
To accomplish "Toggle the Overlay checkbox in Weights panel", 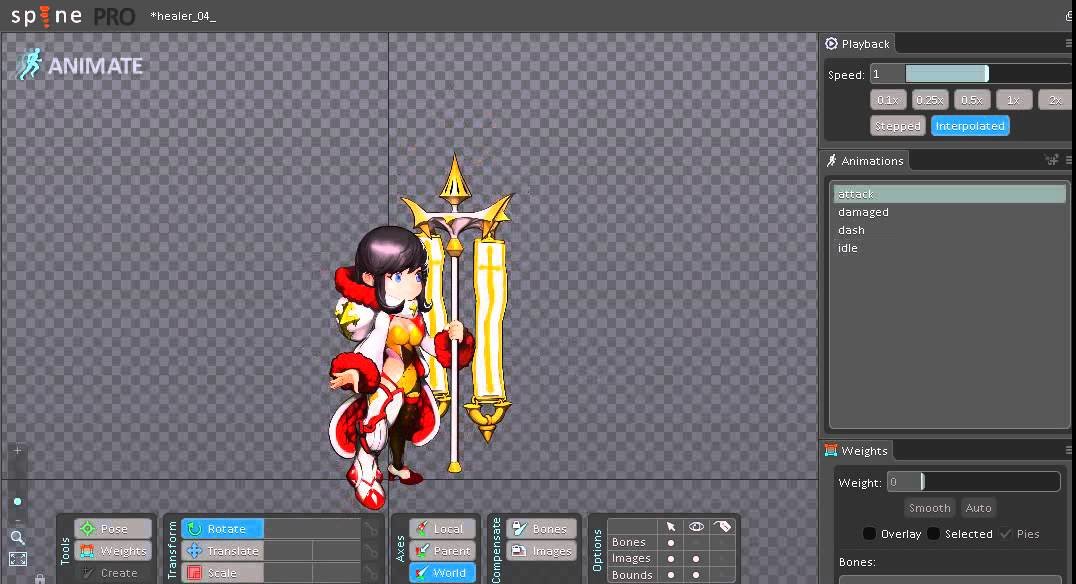I will tap(868, 533).
